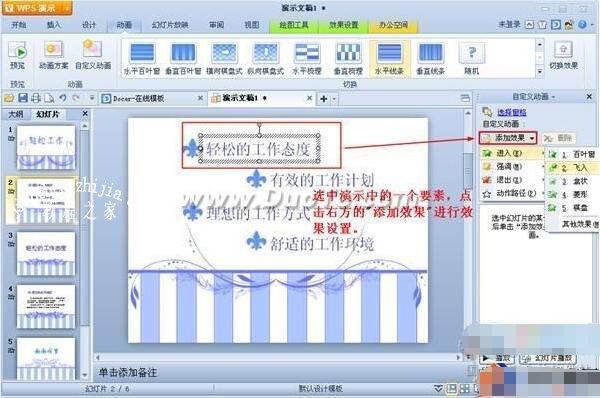600x398 pixels.
Task: Open the WPS application menu dropdown arrow
Action: tap(67, 8)
